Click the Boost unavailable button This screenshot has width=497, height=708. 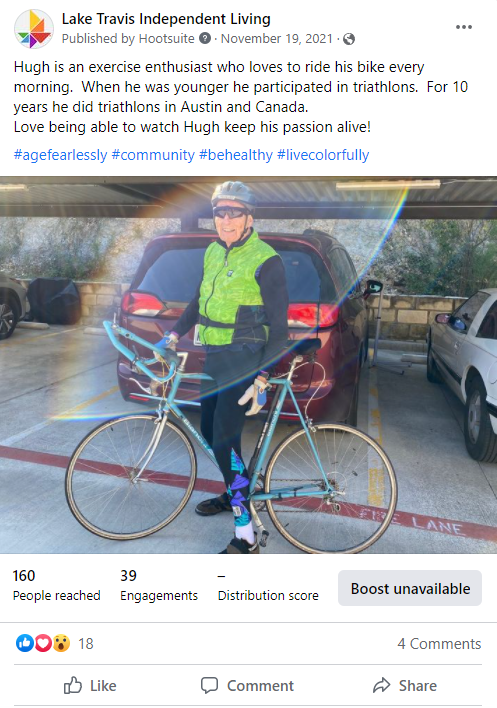410,588
